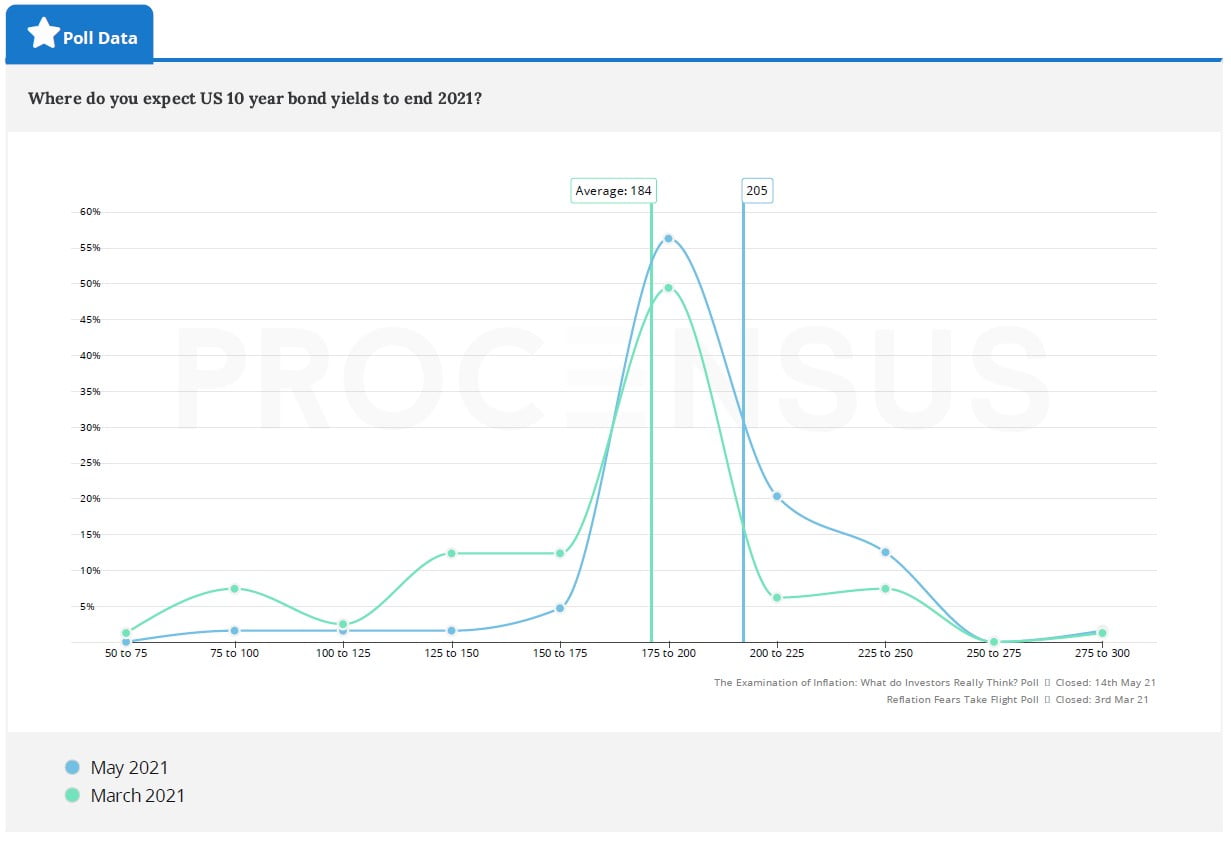This screenshot has width=1231, height=841.
Task: Click the blue May 2021 legend dot
Action: tap(72, 768)
